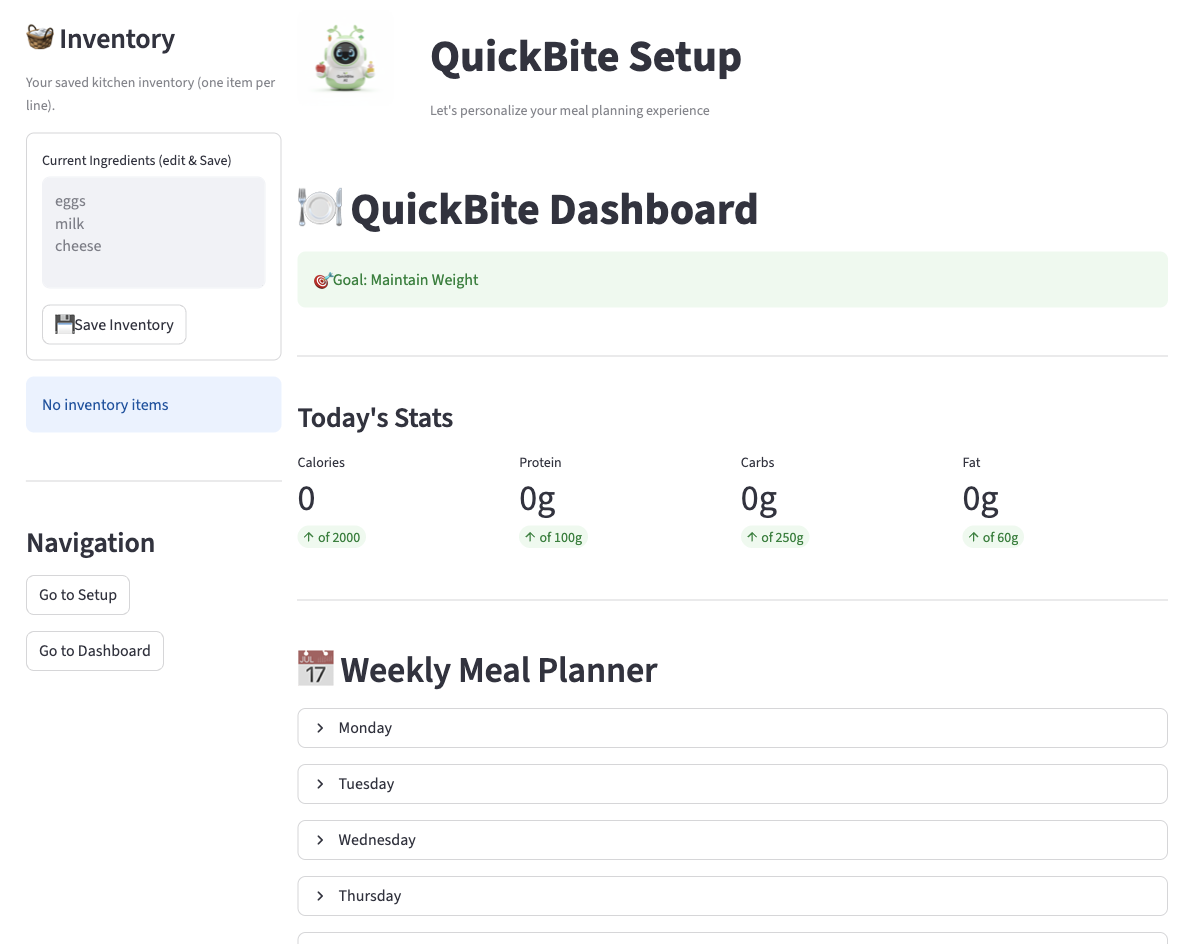Click the 'of 250g' carbs target badge

[774, 538]
